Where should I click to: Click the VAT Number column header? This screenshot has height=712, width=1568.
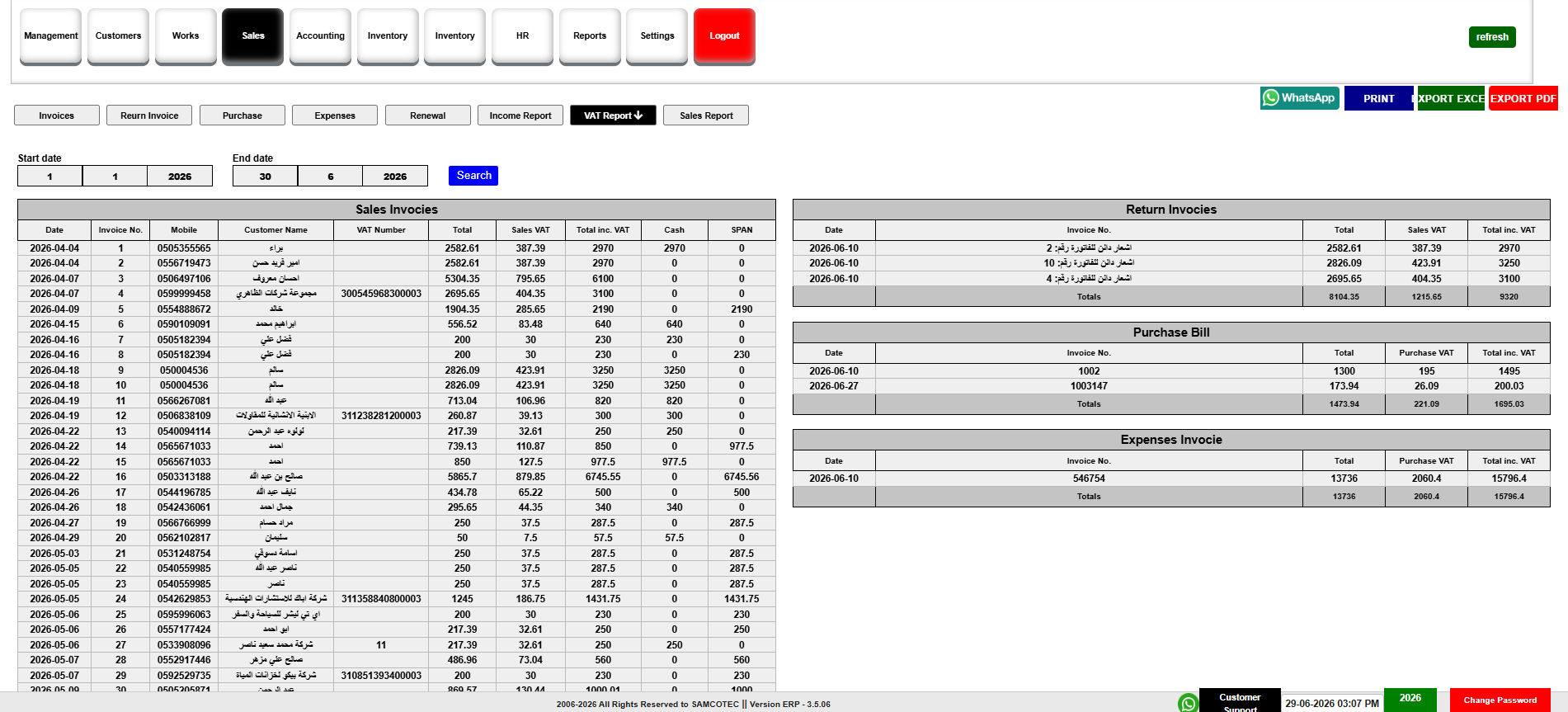[x=381, y=230]
